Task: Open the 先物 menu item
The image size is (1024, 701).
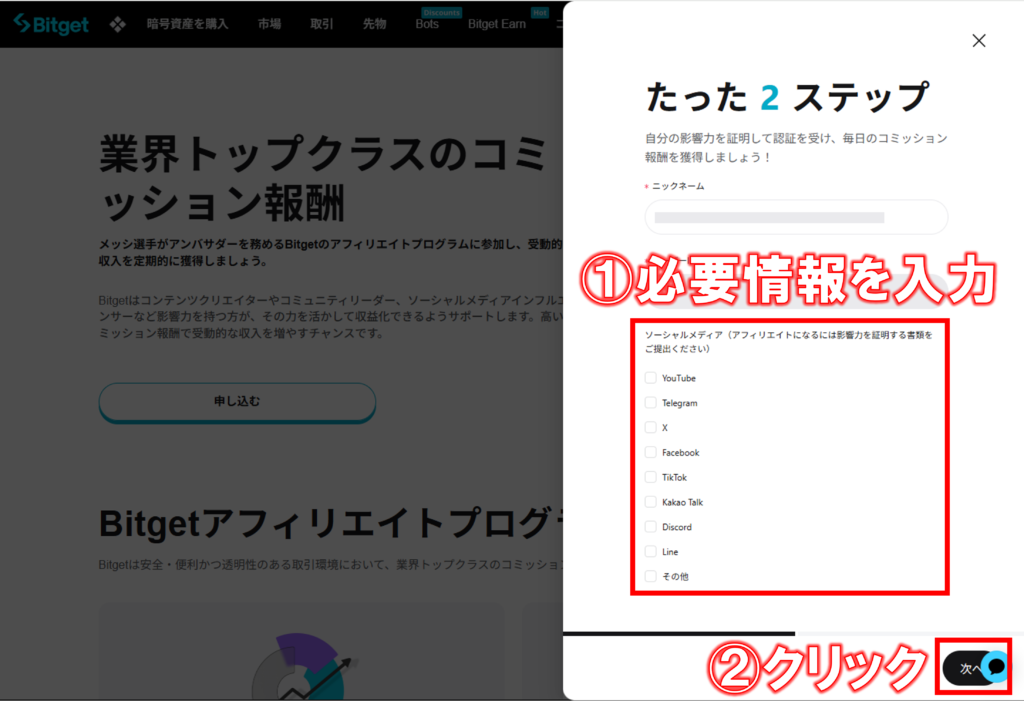Action: coord(374,24)
